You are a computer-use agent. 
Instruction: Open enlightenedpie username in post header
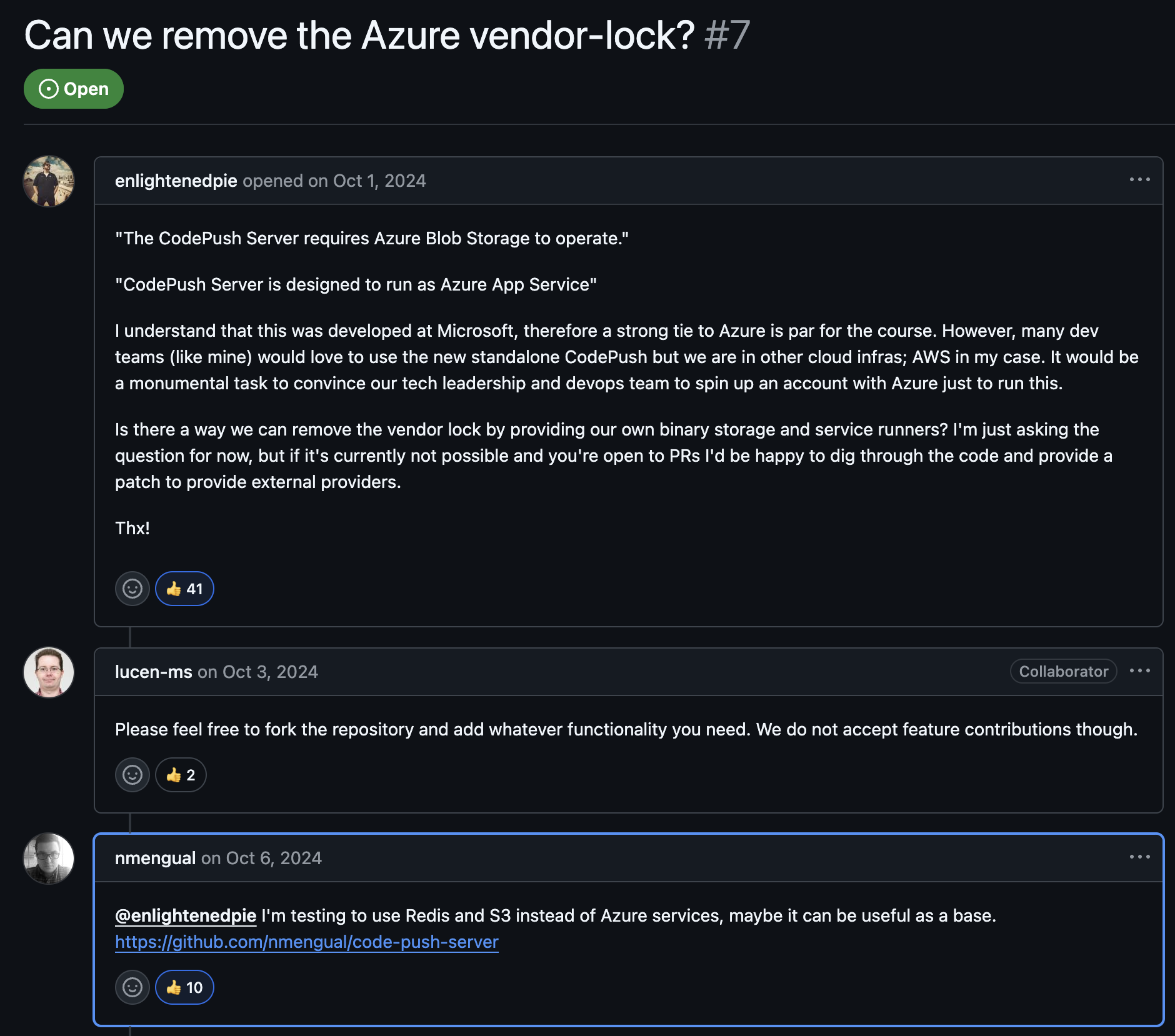tap(176, 181)
